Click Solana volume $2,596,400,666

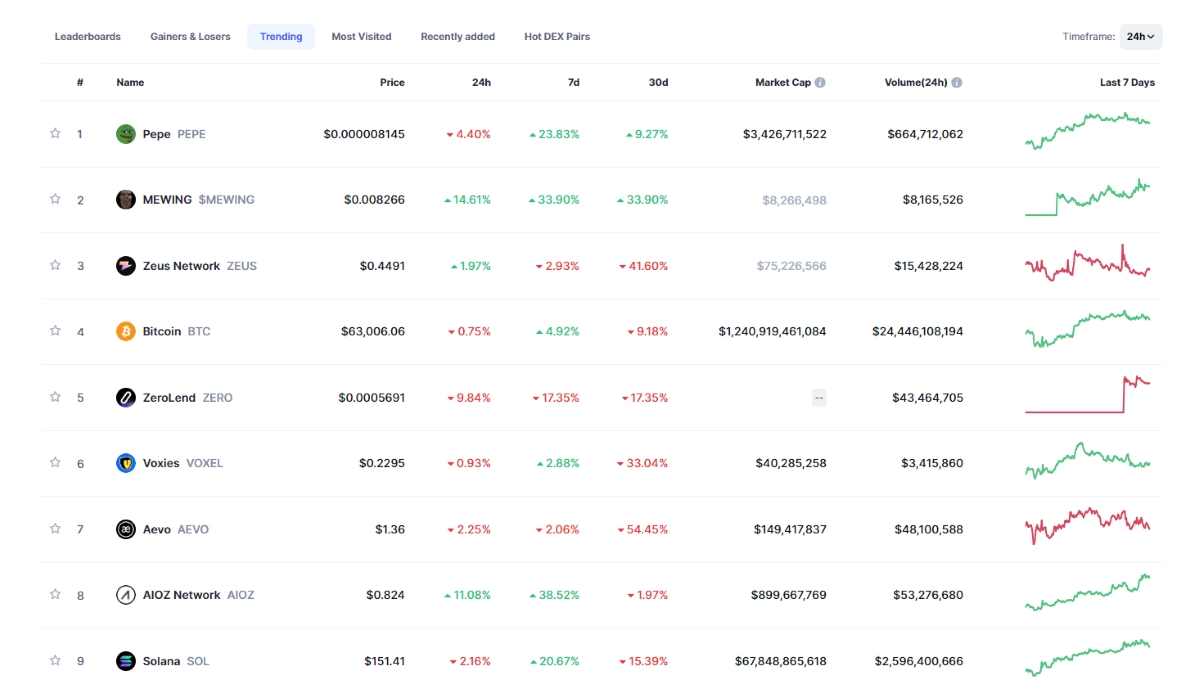coord(919,661)
